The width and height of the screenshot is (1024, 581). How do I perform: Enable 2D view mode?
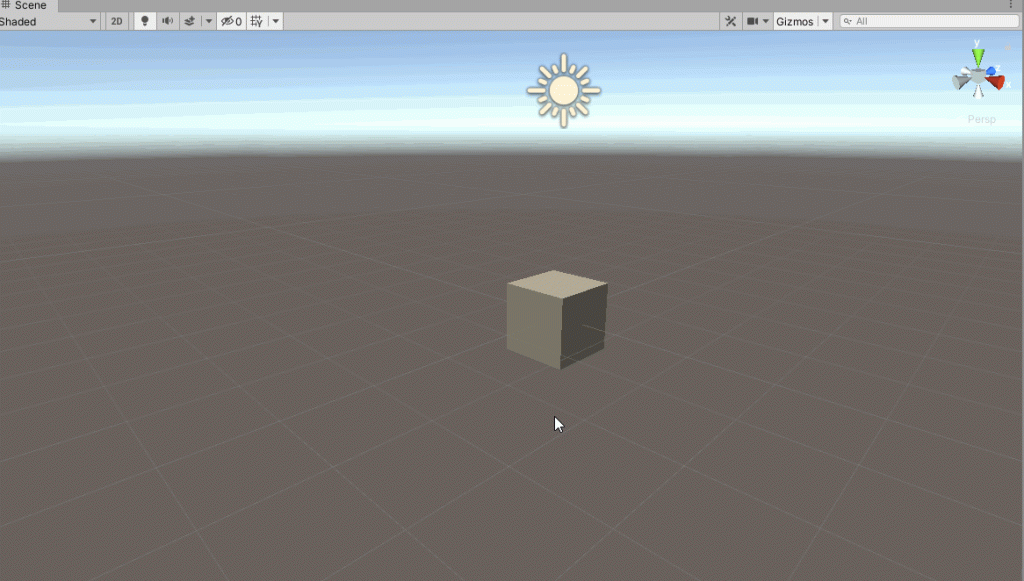[116, 20]
